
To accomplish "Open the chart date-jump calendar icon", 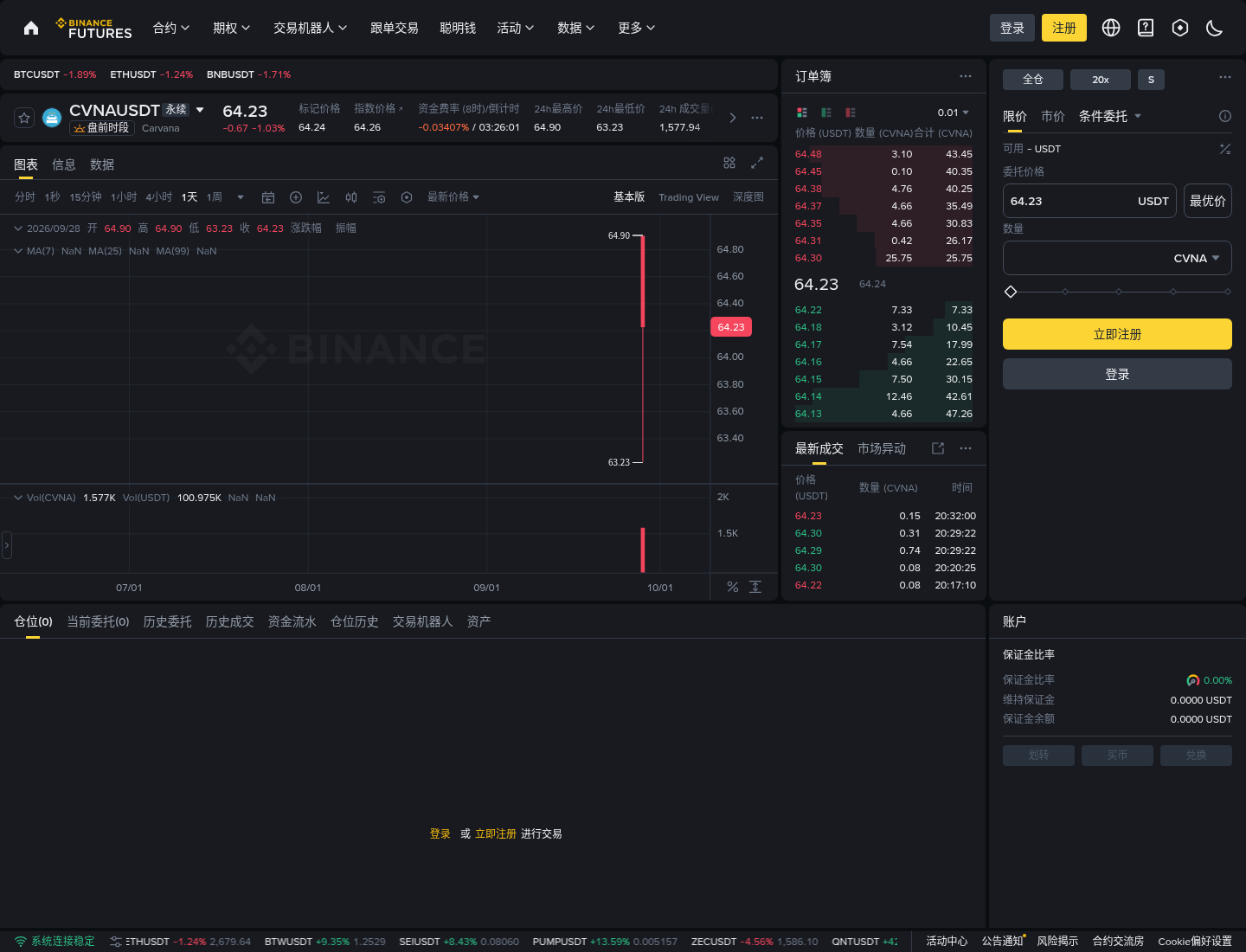I will click(268, 197).
